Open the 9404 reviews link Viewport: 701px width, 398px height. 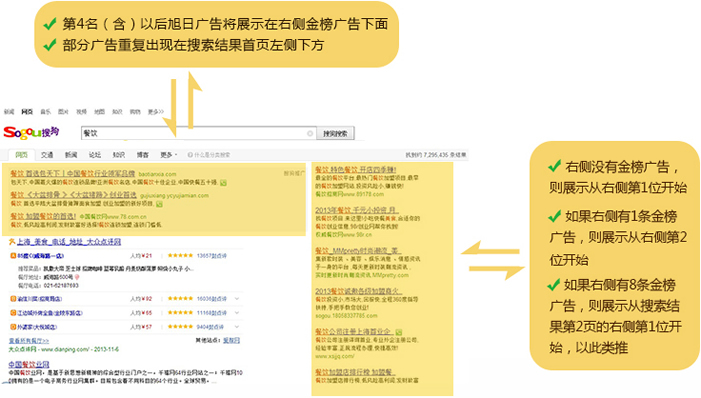tap(211, 327)
